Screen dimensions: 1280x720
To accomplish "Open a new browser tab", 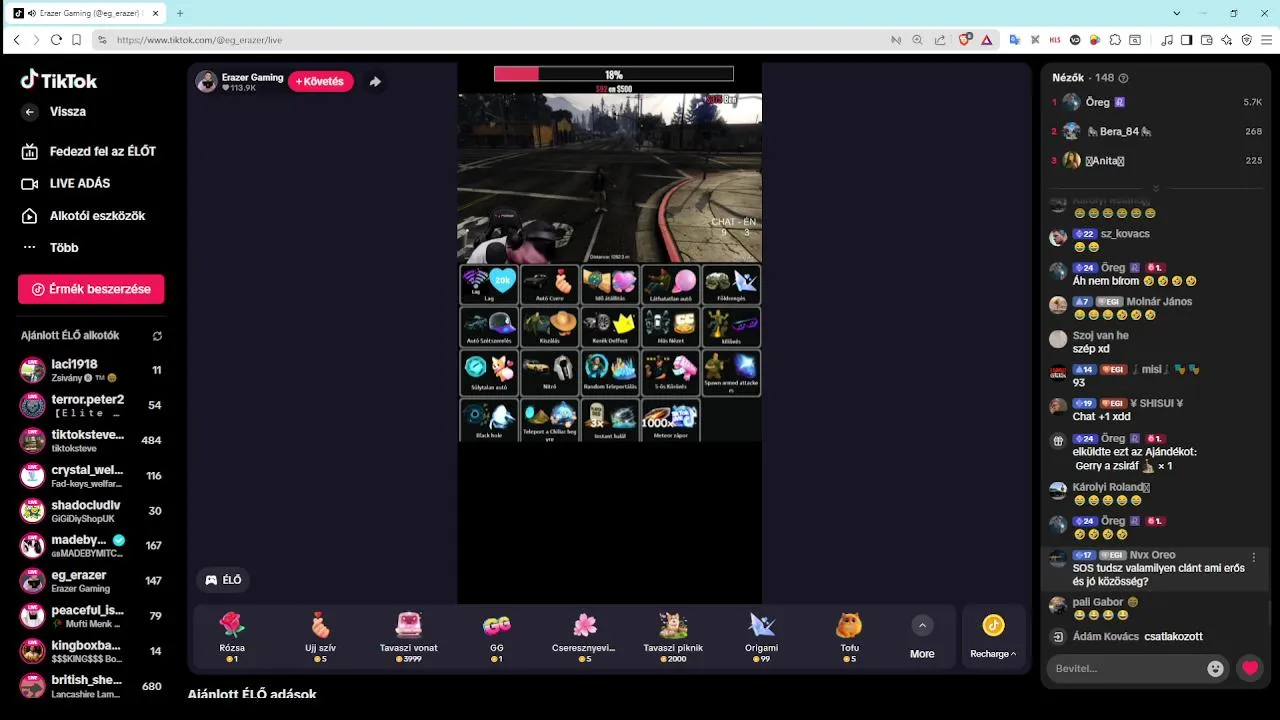I will [x=180, y=13].
